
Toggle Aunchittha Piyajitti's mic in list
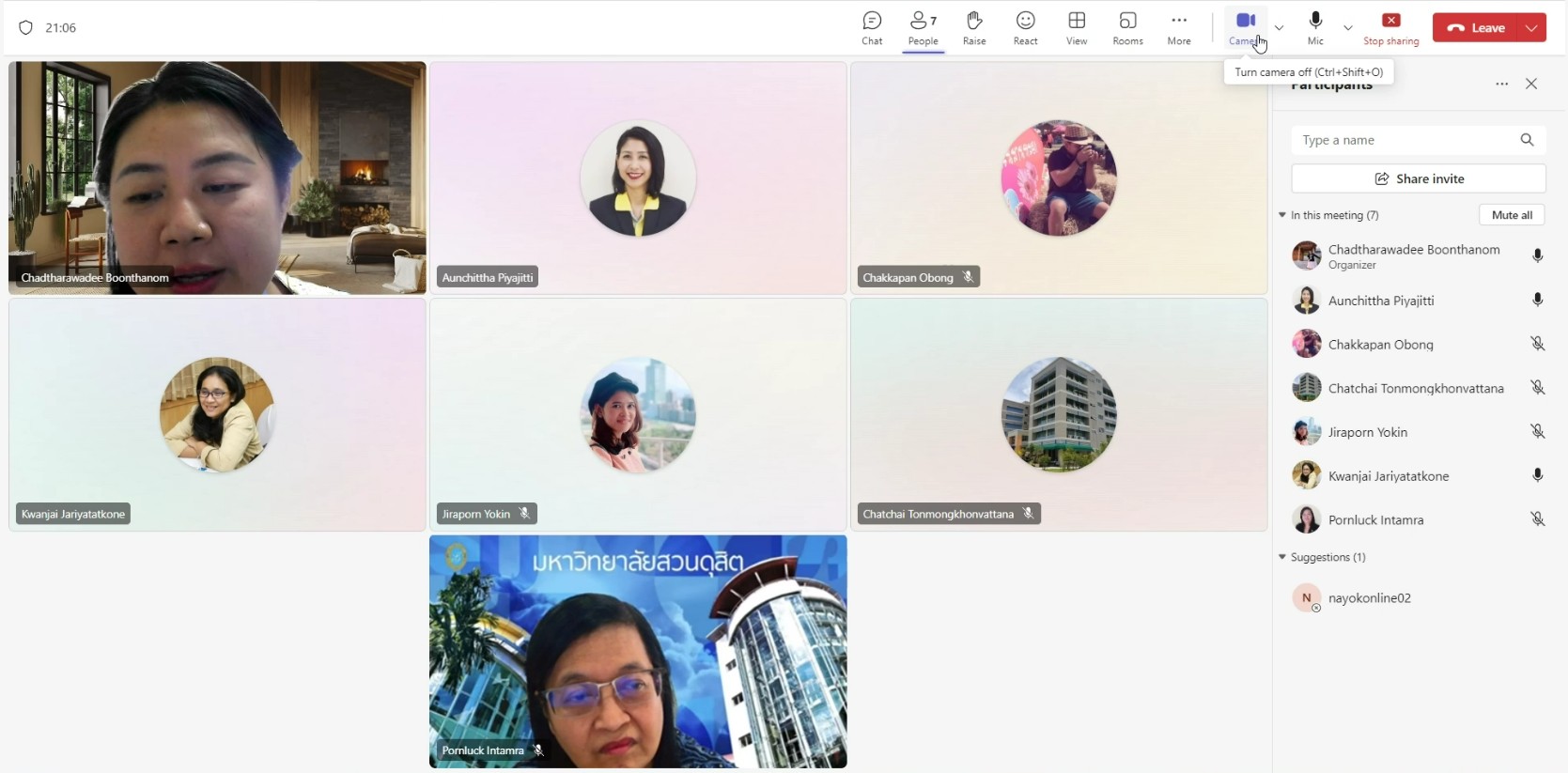(1537, 300)
